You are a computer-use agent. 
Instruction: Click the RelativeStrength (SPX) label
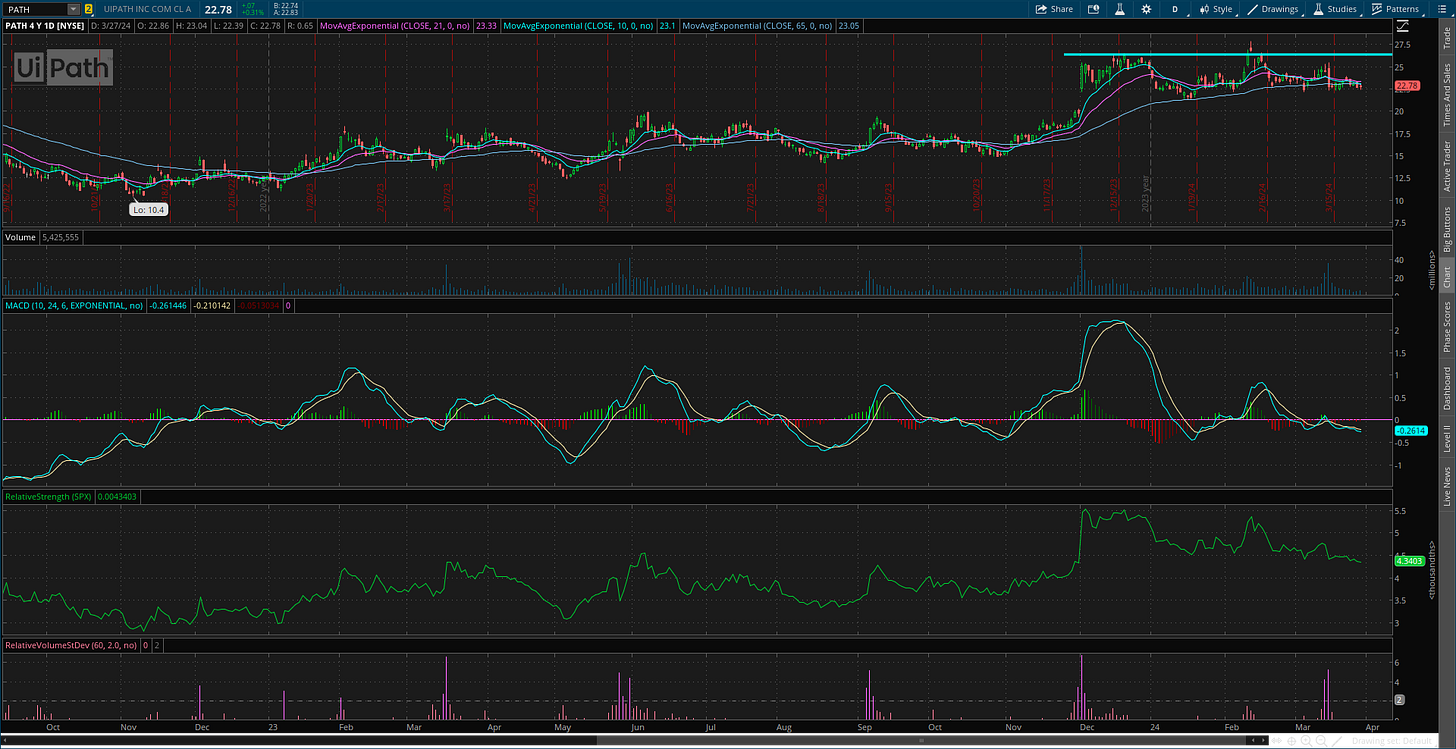tap(49, 496)
